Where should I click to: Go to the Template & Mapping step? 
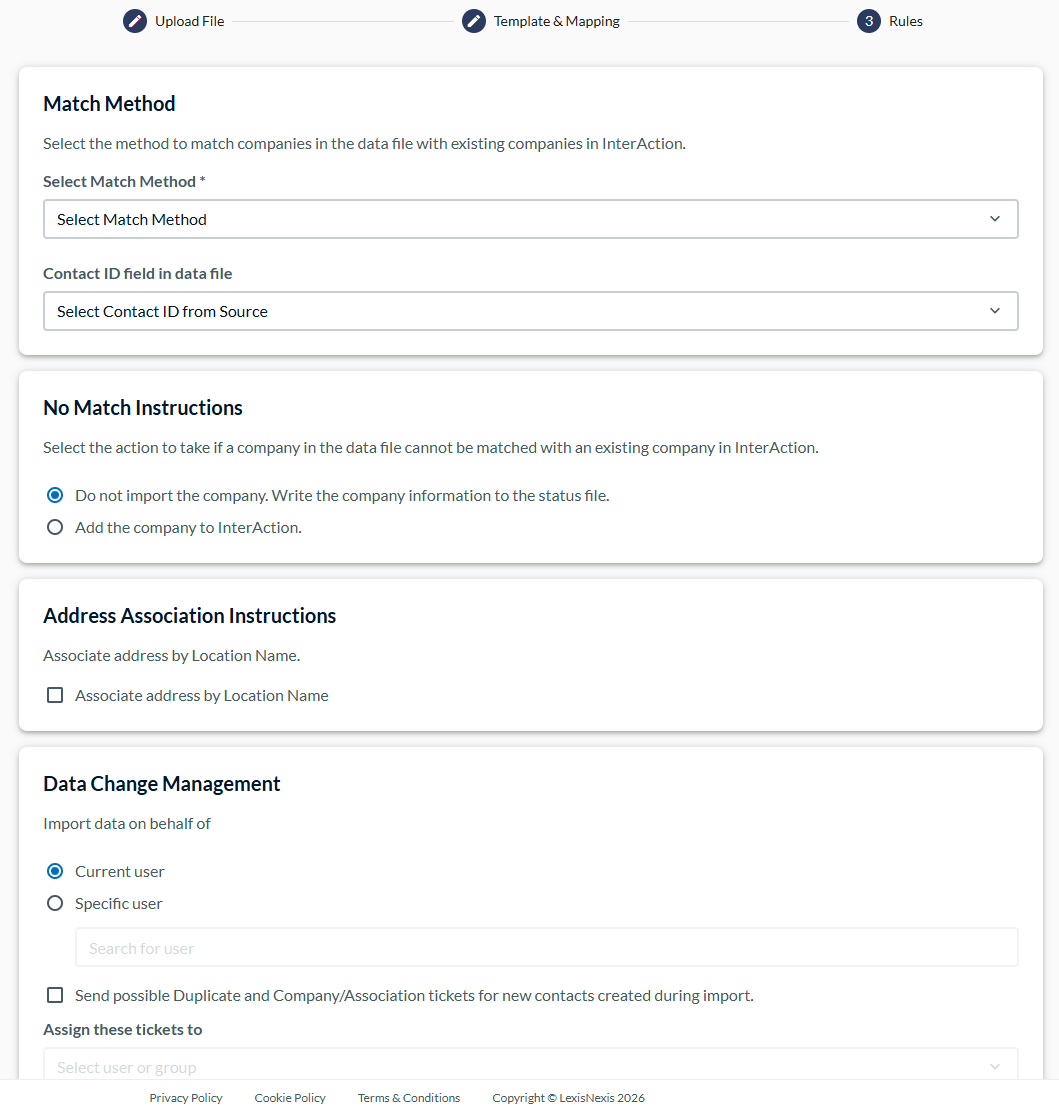tap(557, 21)
